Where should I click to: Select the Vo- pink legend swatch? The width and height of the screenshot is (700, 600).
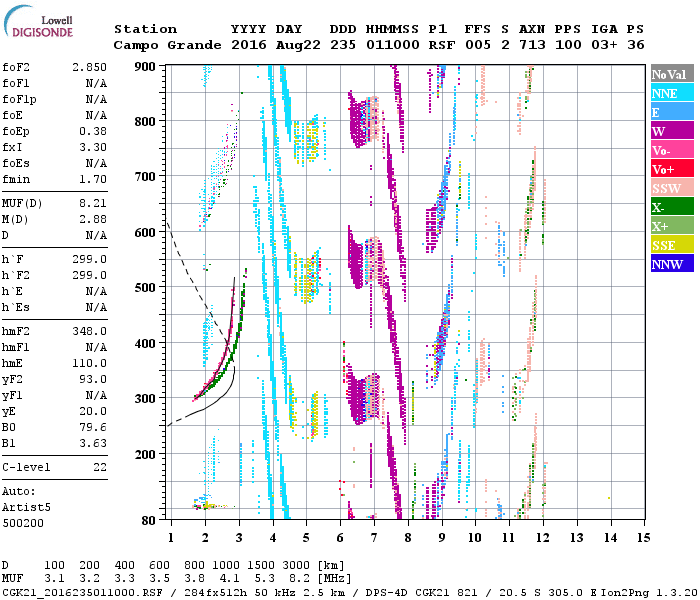click(x=672, y=150)
